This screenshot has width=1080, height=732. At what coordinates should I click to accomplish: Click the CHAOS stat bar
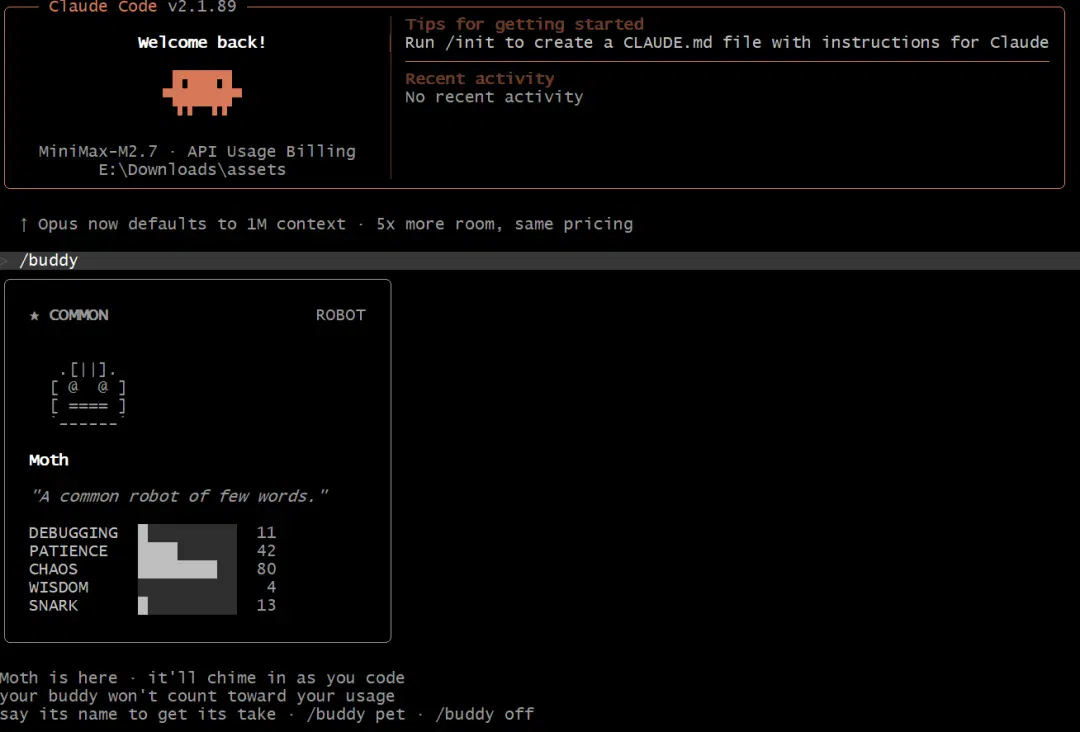187,569
